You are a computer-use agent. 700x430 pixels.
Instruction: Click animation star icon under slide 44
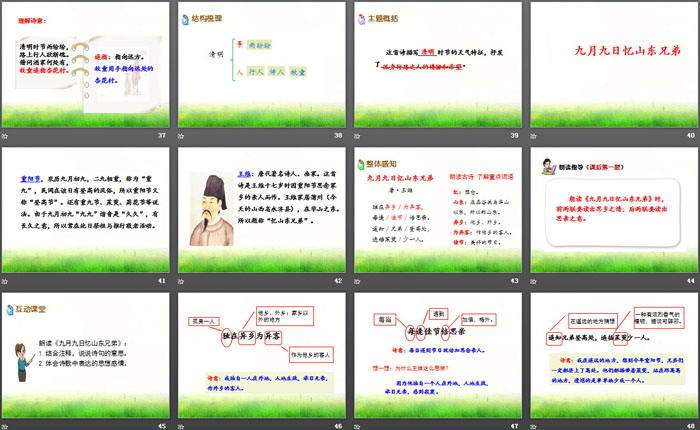[533, 281]
